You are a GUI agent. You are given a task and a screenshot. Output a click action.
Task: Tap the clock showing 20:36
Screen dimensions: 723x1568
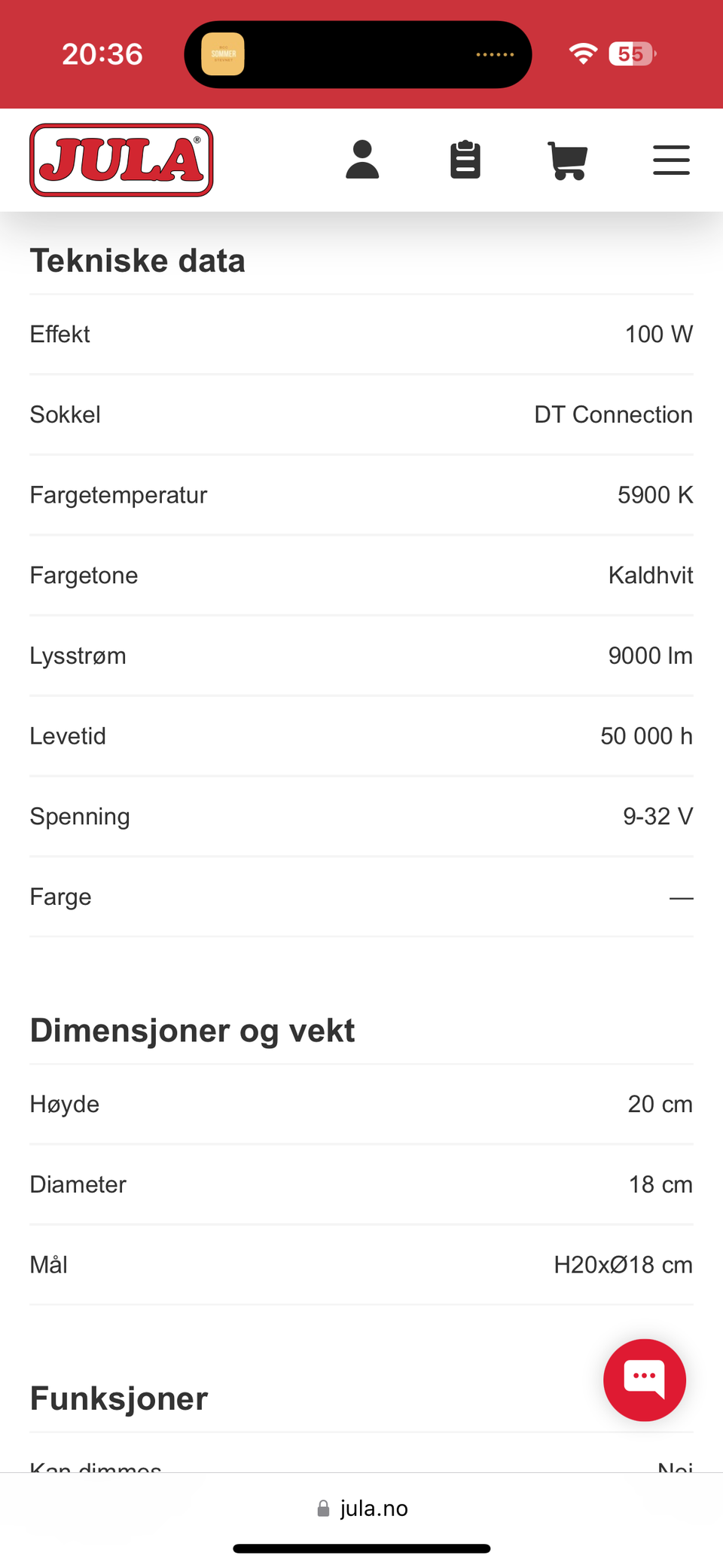(x=102, y=54)
